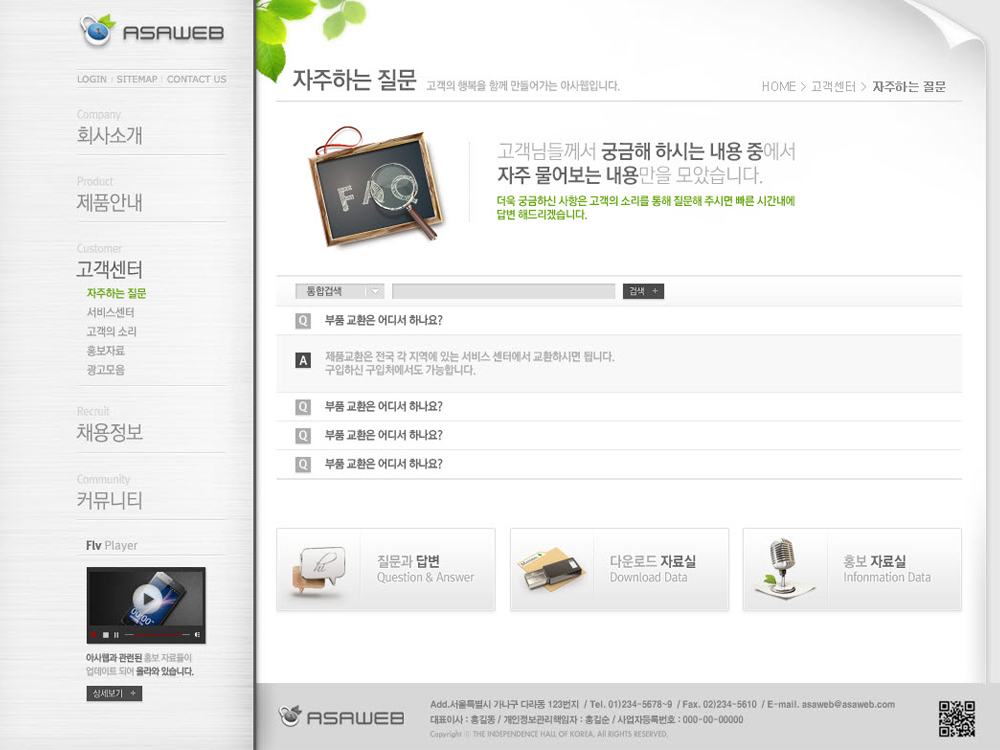Collapse the first Q question 부품 교환은 어디서 하나요?

coord(619,320)
